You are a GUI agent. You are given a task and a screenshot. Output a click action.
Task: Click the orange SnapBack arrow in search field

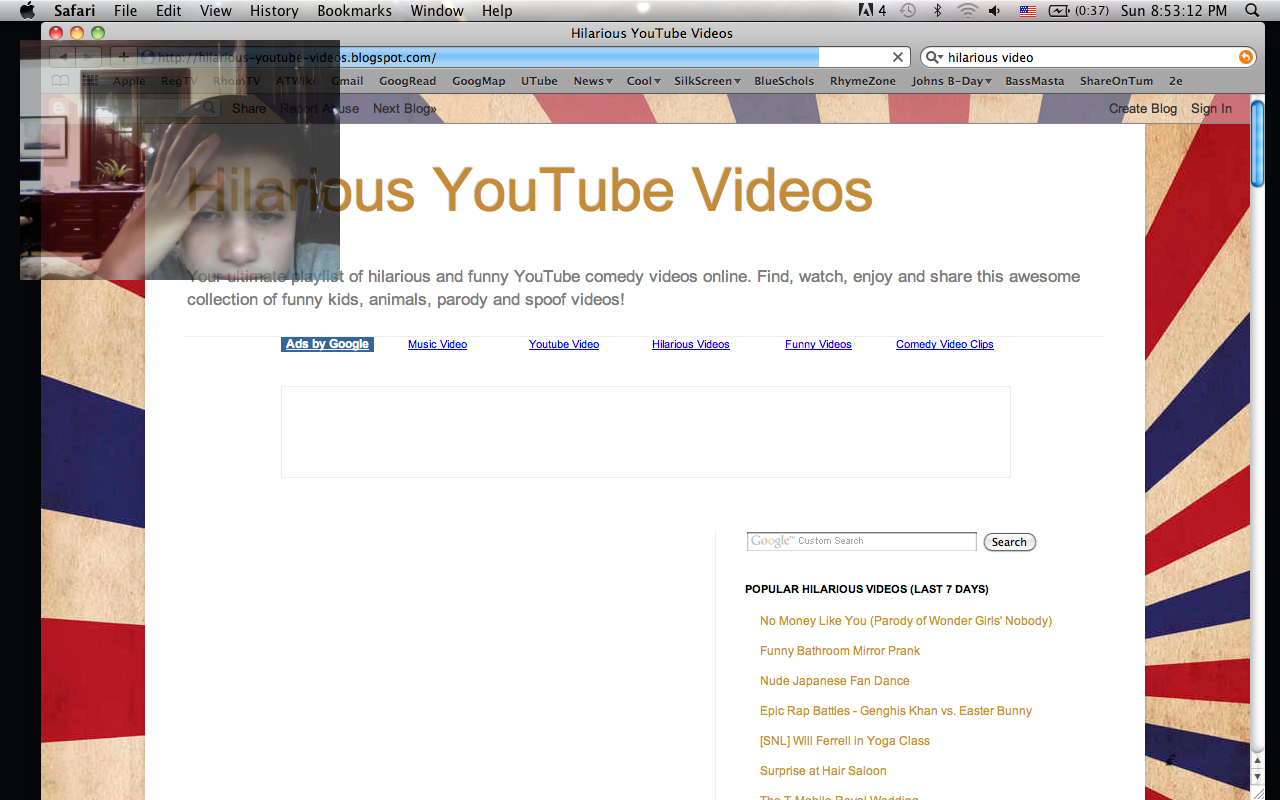(1245, 57)
